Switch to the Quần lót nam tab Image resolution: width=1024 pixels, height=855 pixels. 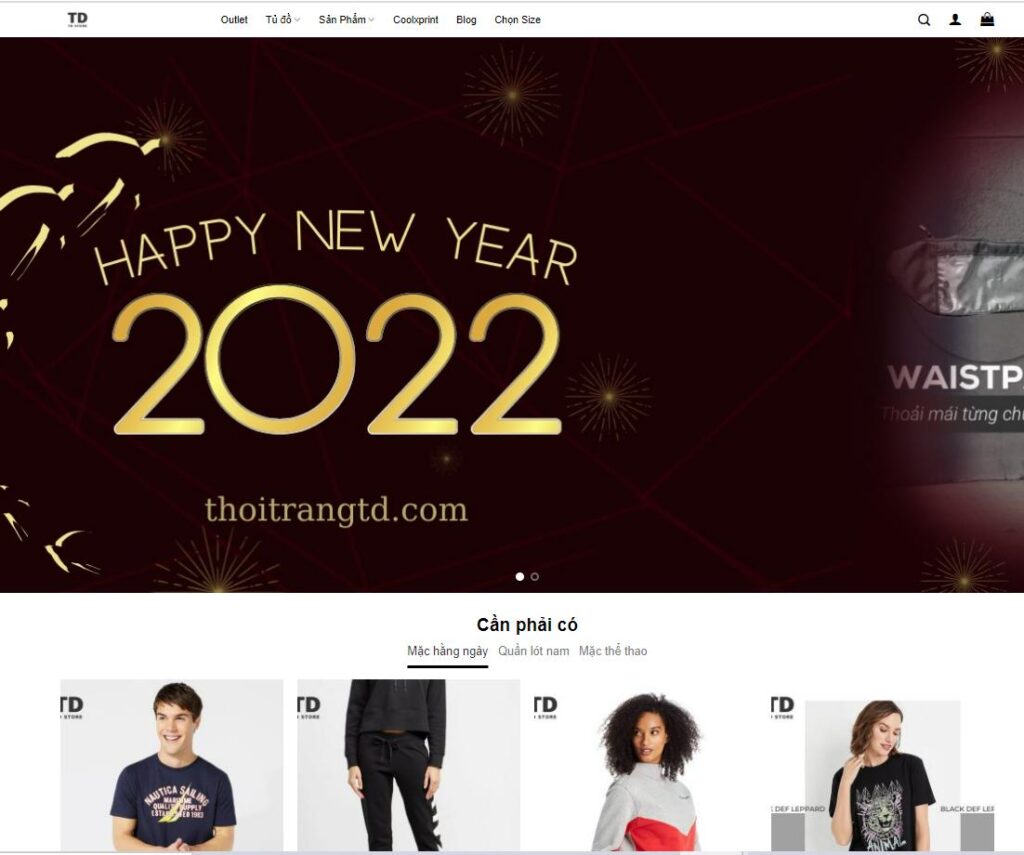pos(534,651)
